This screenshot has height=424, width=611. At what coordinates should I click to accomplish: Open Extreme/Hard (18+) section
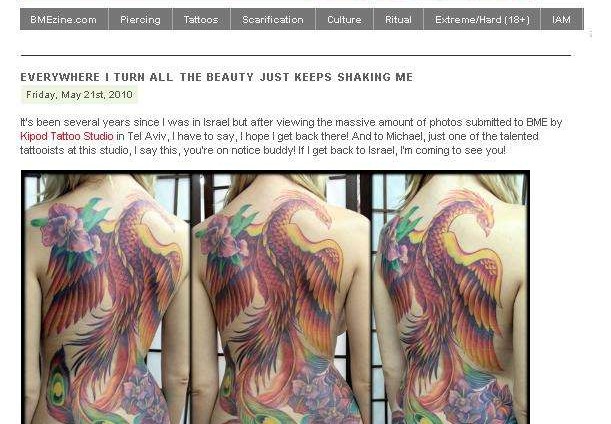coord(482,19)
